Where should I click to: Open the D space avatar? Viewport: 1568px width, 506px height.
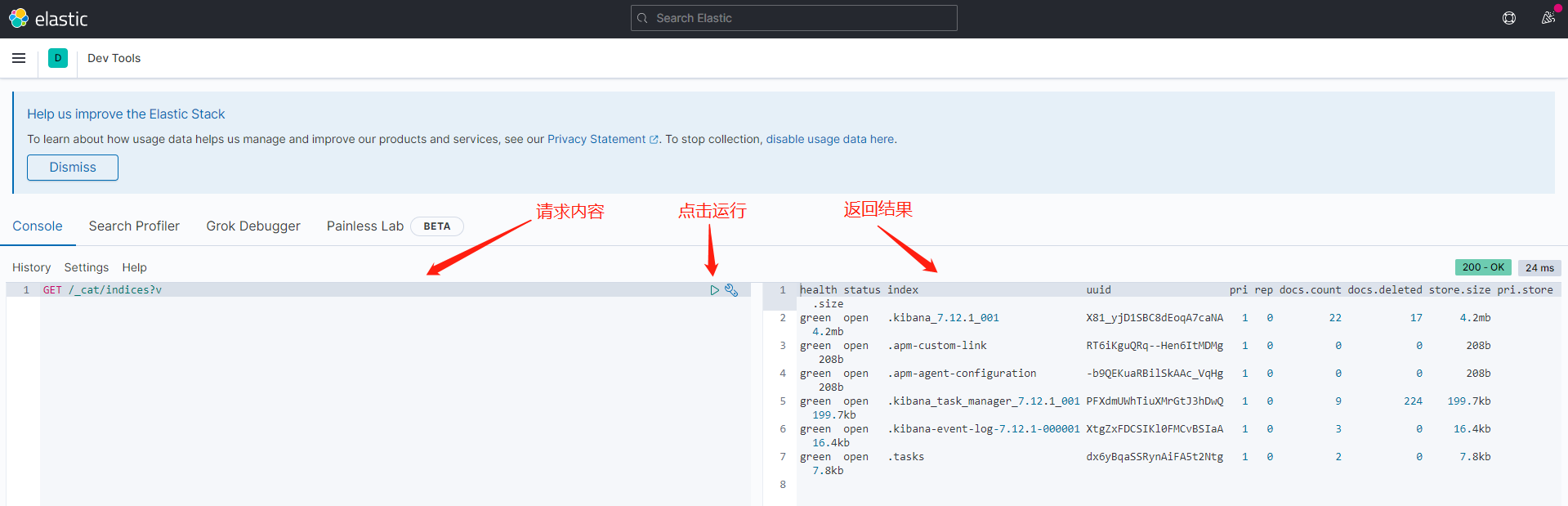(58, 58)
